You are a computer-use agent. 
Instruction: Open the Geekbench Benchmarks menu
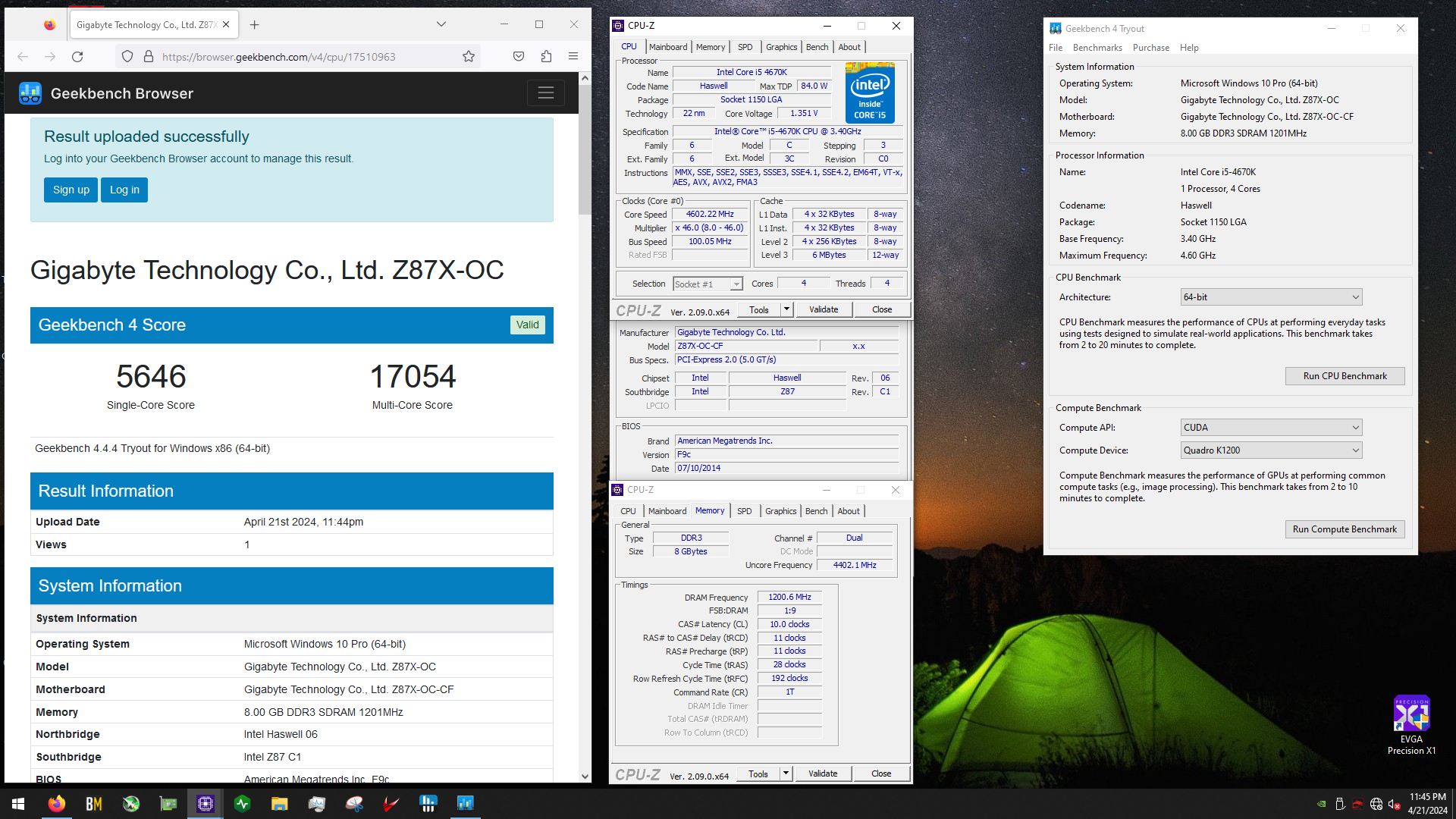point(1097,48)
